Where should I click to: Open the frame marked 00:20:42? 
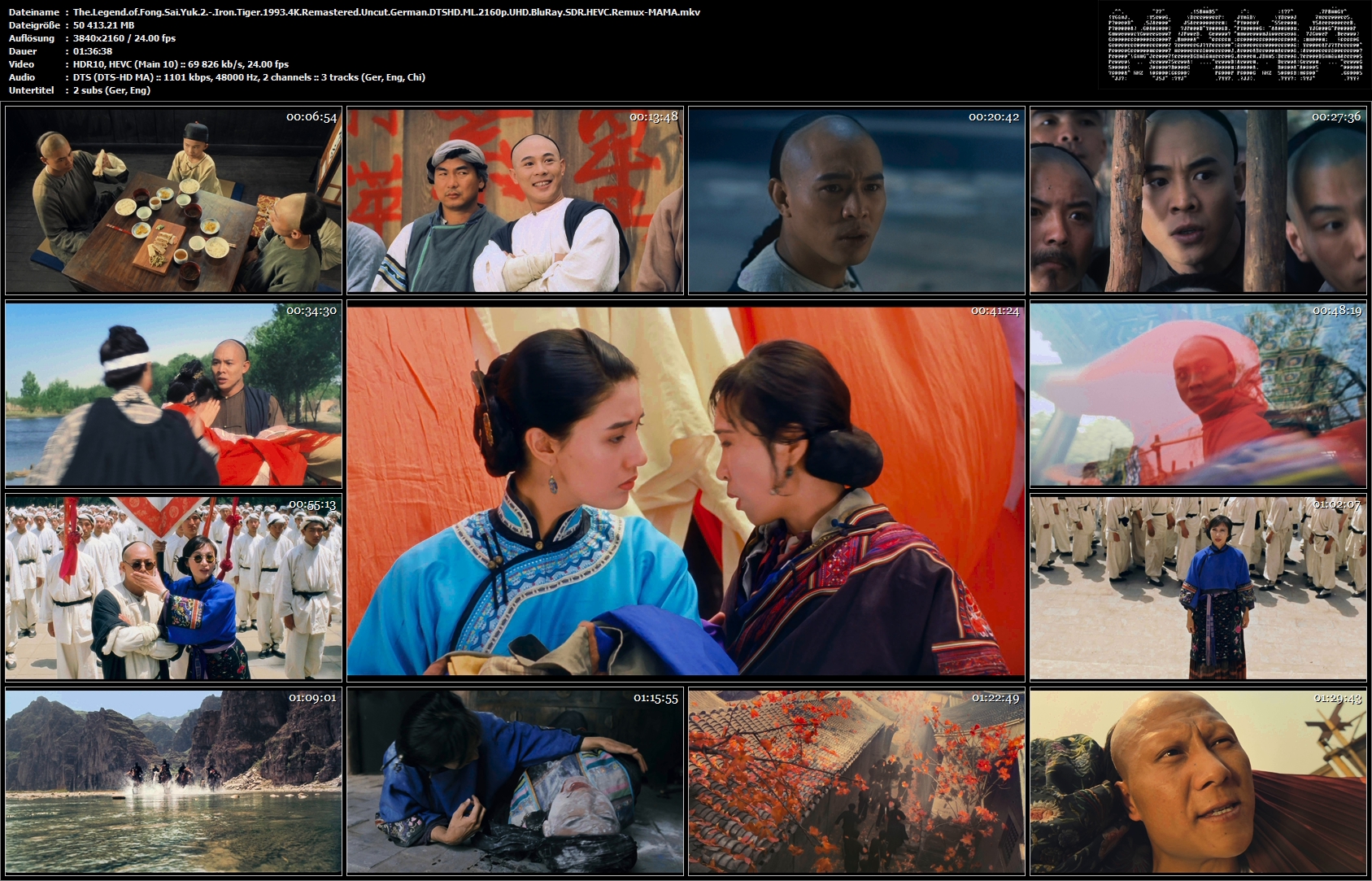pos(856,200)
